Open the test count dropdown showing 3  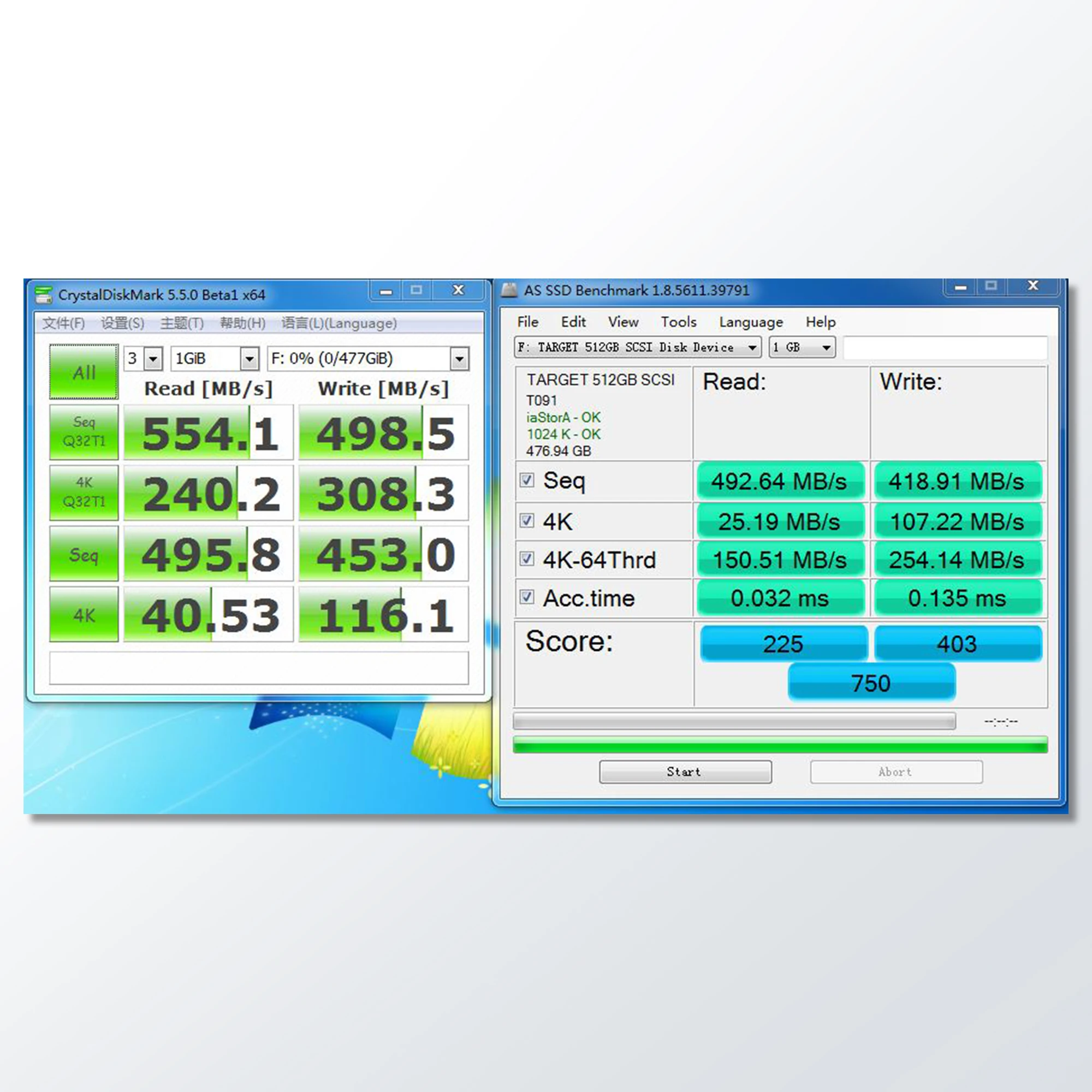click(x=153, y=359)
